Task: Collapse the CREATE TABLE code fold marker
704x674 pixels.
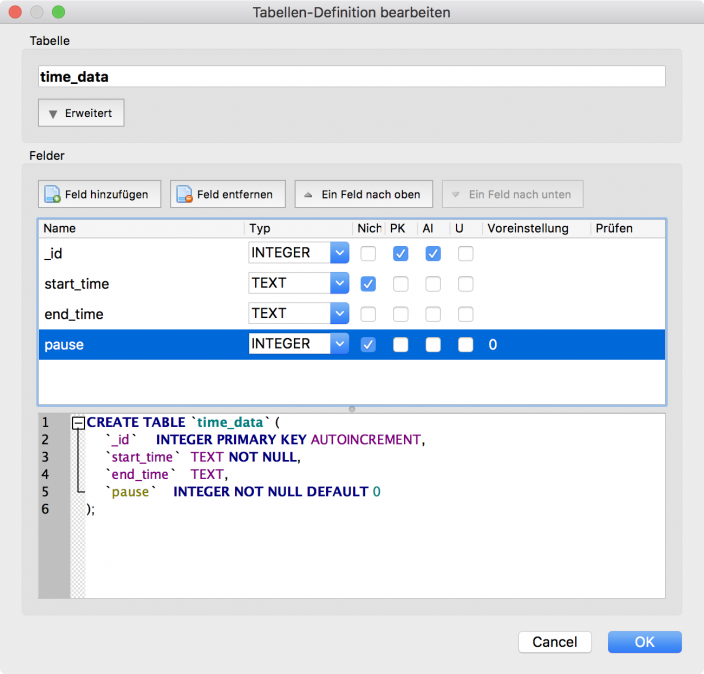Action: coord(78,423)
